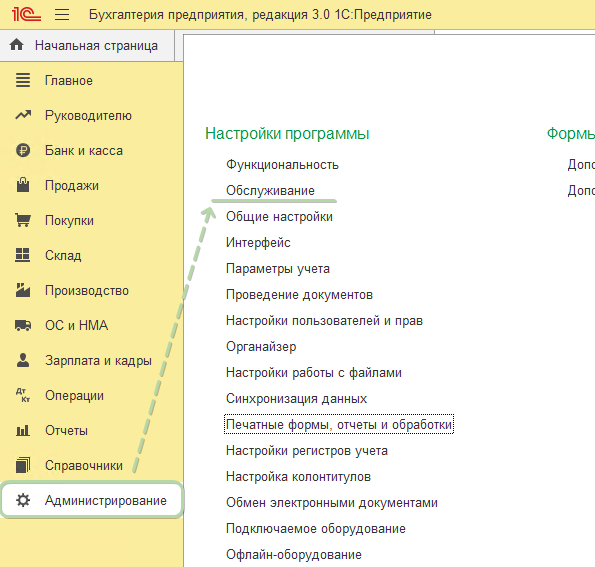Click the Банк и касса ruble icon
The image size is (595, 567).
(x=23, y=150)
